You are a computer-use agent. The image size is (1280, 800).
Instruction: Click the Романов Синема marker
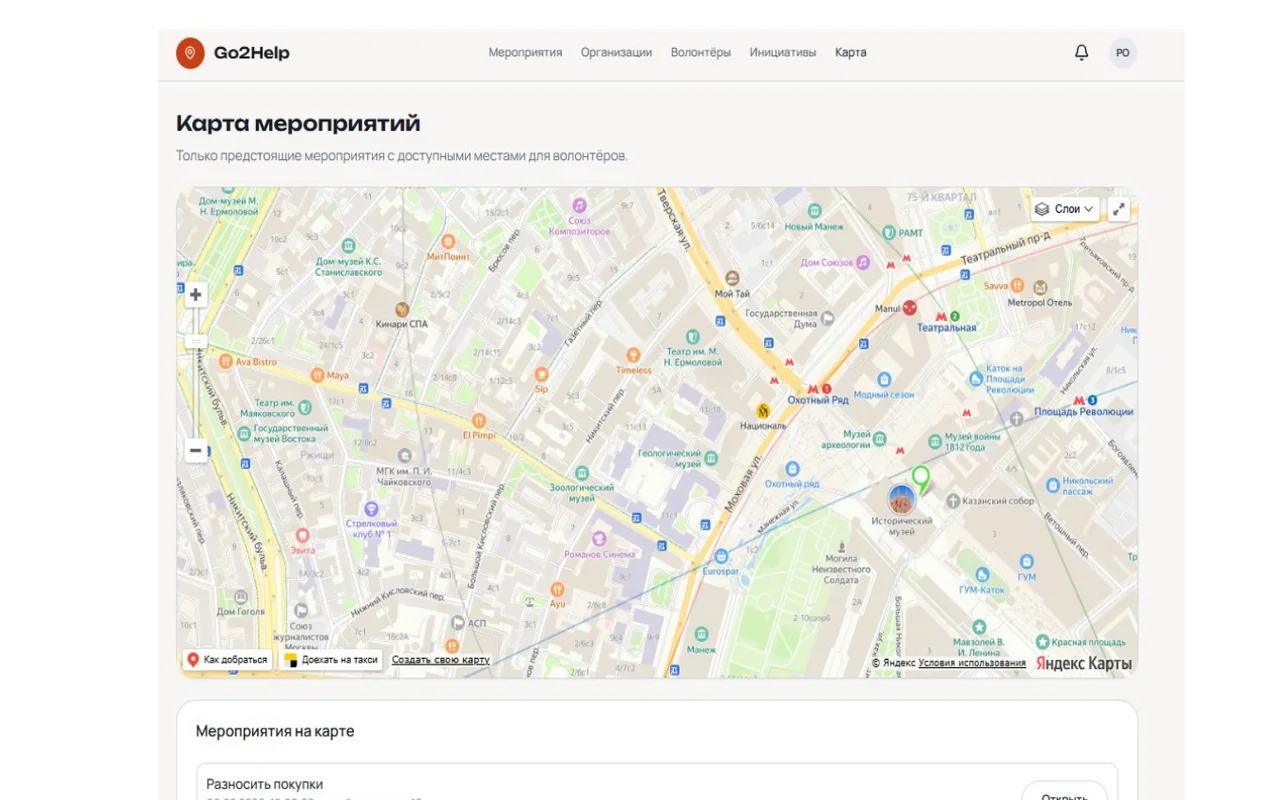point(599,540)
